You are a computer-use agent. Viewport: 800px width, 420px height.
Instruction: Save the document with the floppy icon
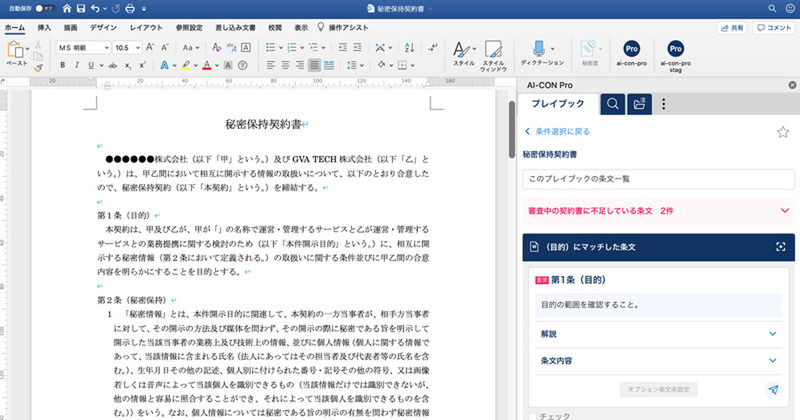81,9
